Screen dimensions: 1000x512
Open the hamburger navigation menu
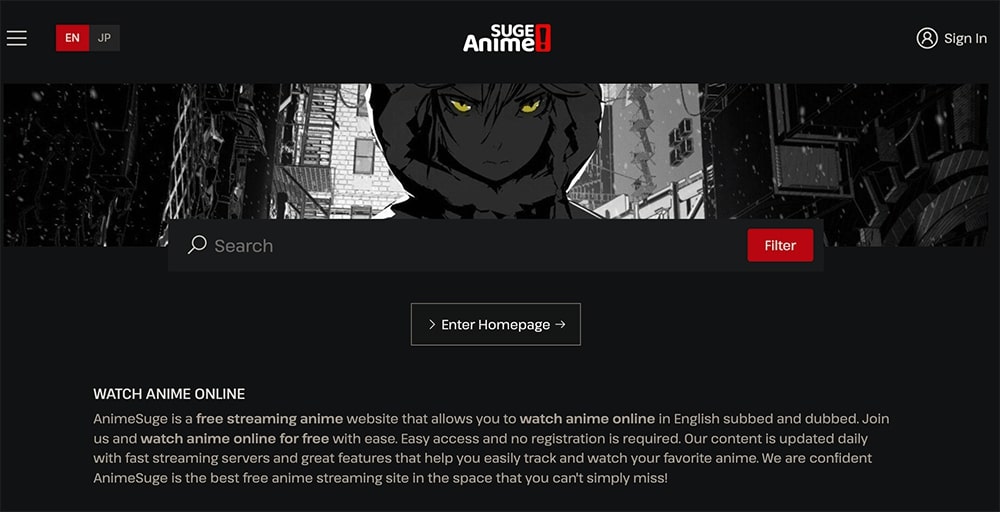tap(17, 38)
